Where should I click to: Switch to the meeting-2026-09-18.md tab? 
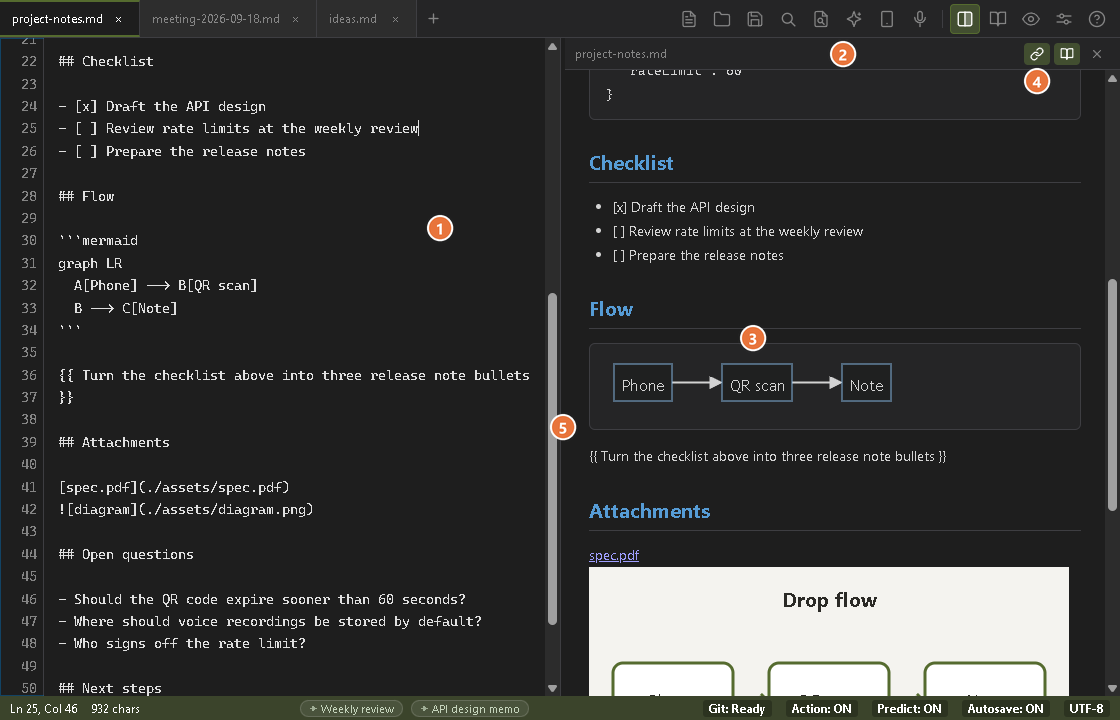(x=216, y=19)
